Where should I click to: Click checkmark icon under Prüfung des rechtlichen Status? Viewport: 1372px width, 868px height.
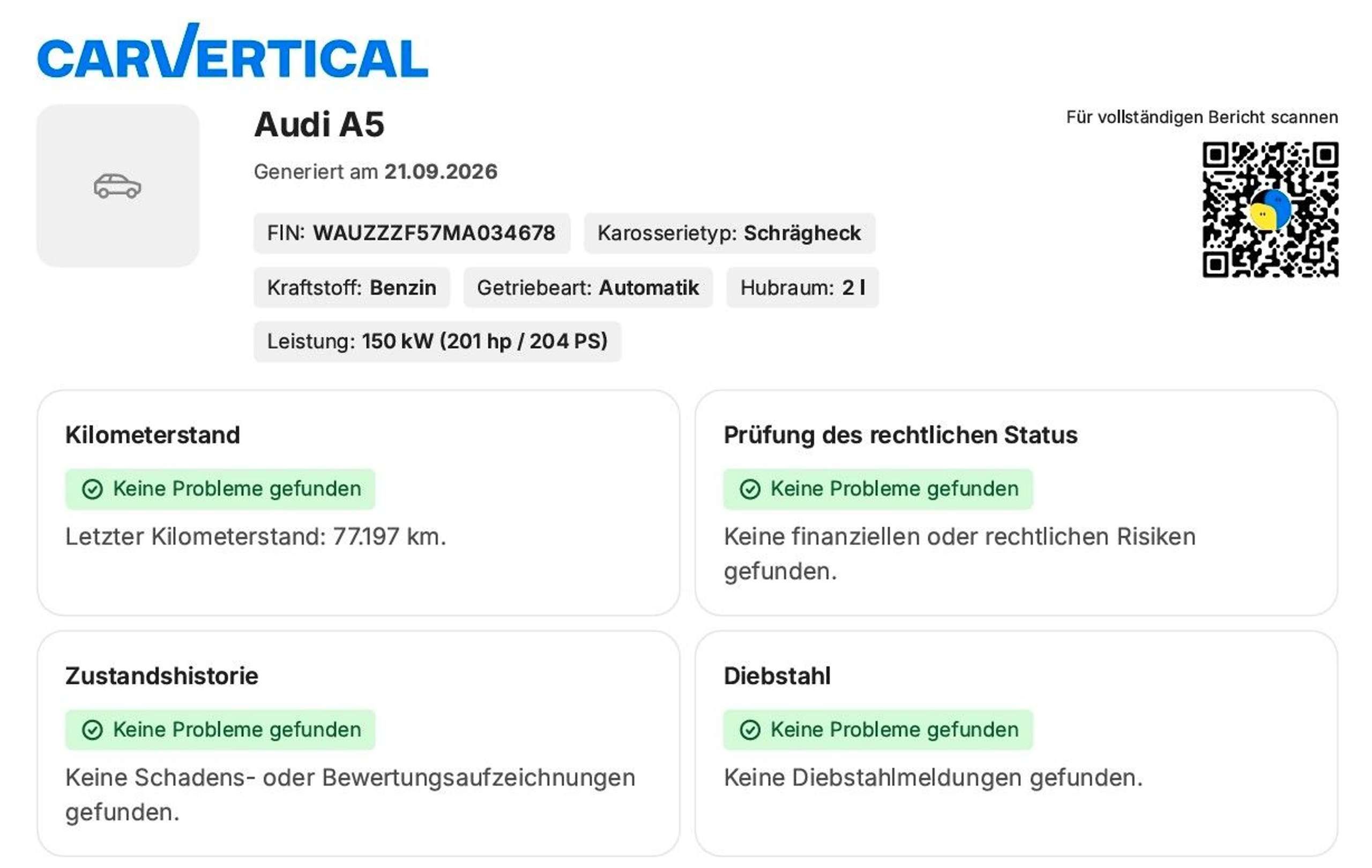coord(750,489)
